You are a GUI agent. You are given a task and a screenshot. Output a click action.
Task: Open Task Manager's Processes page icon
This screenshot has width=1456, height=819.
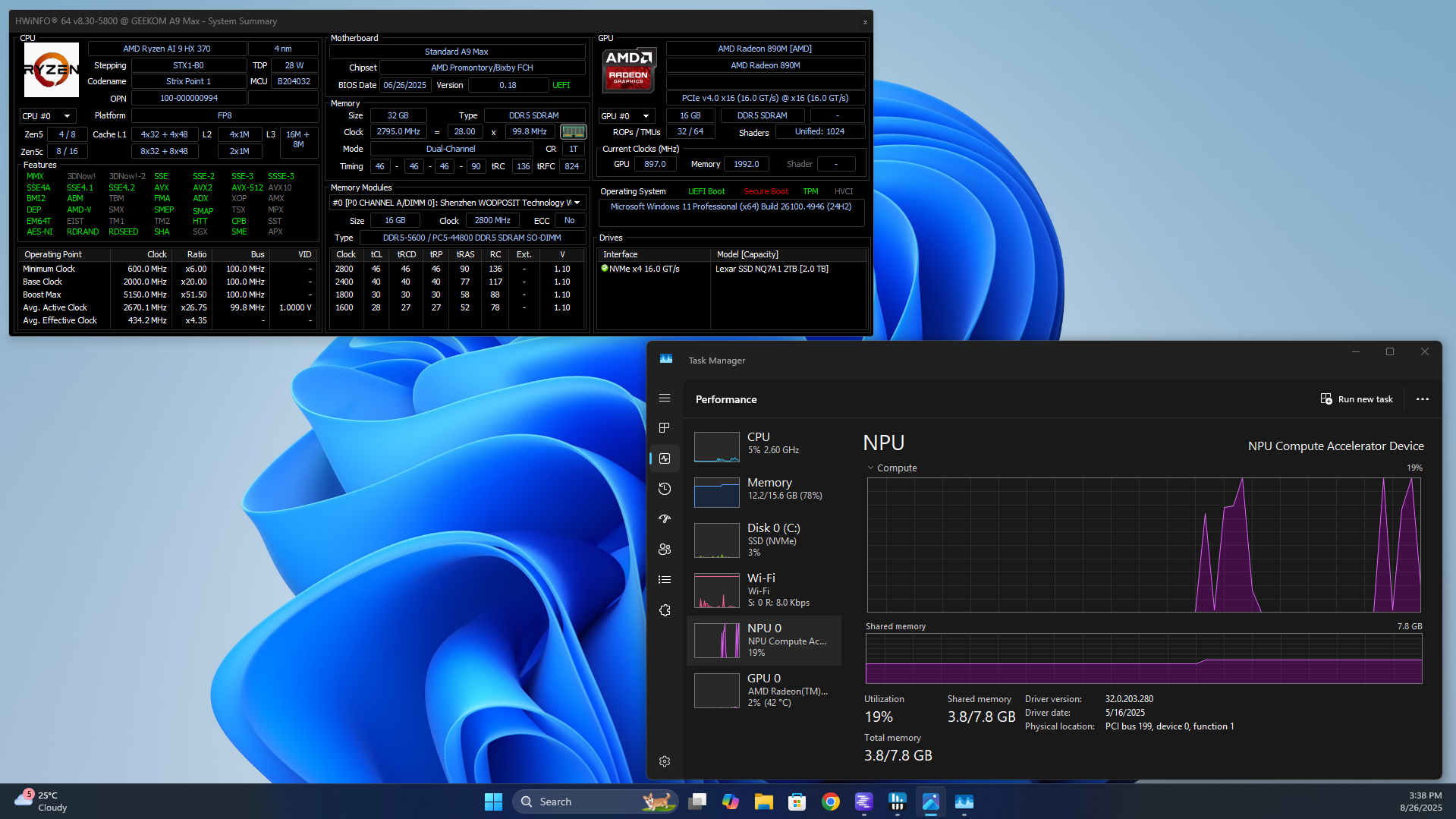pyautogui.click(x=665, y=428)
